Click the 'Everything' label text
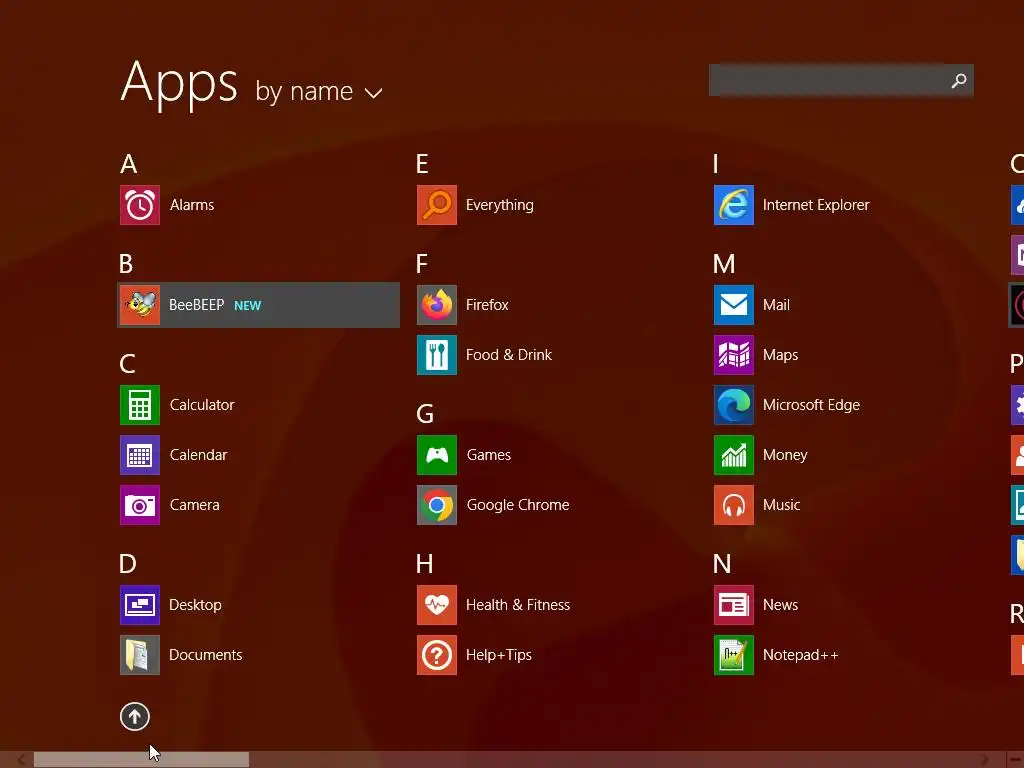This screenshot has width=1024, height=768. (500, 206)
